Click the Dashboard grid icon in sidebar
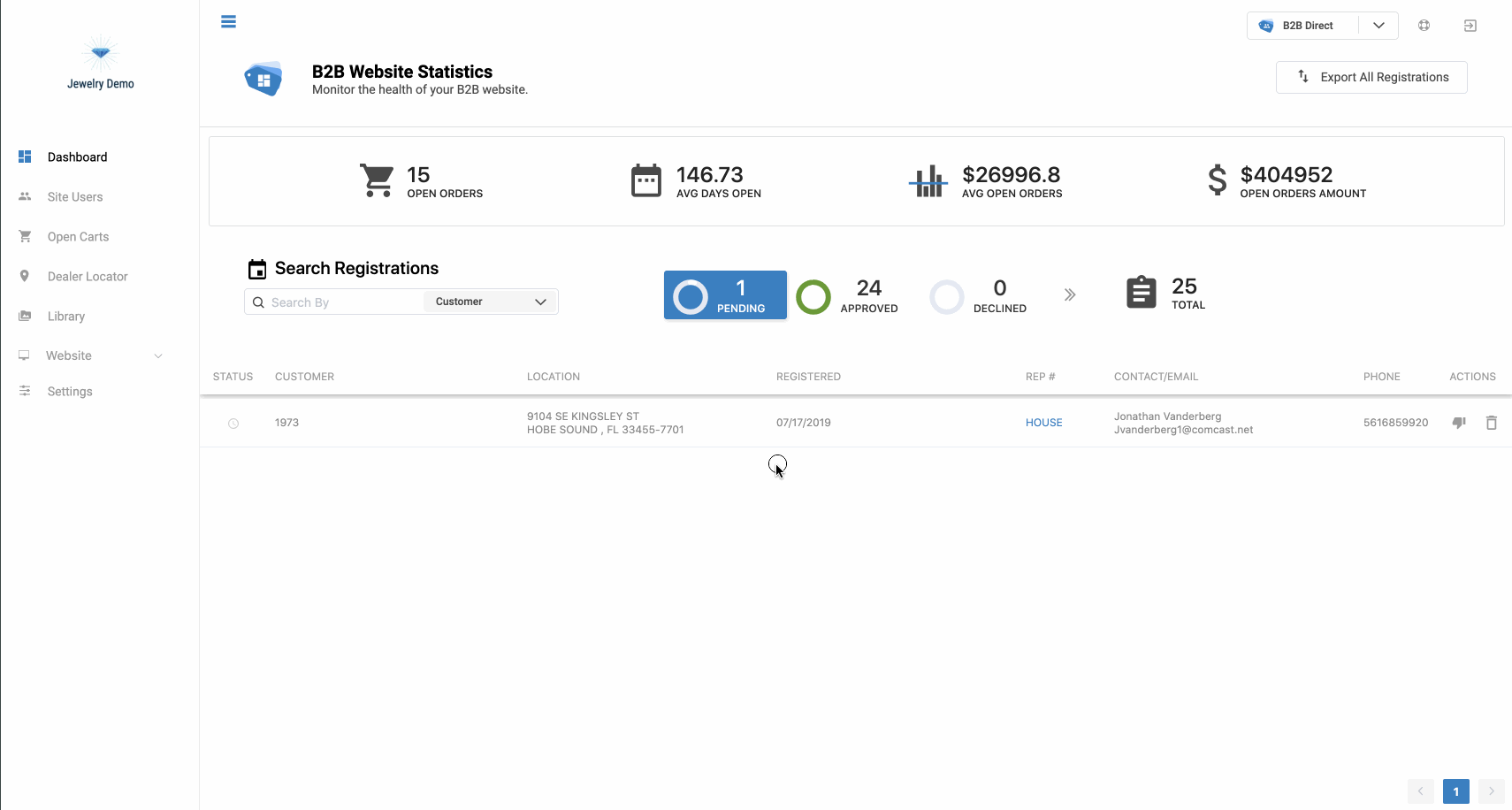The height and width of the screenshot is (810, 1512). click(x=25, y=157)
